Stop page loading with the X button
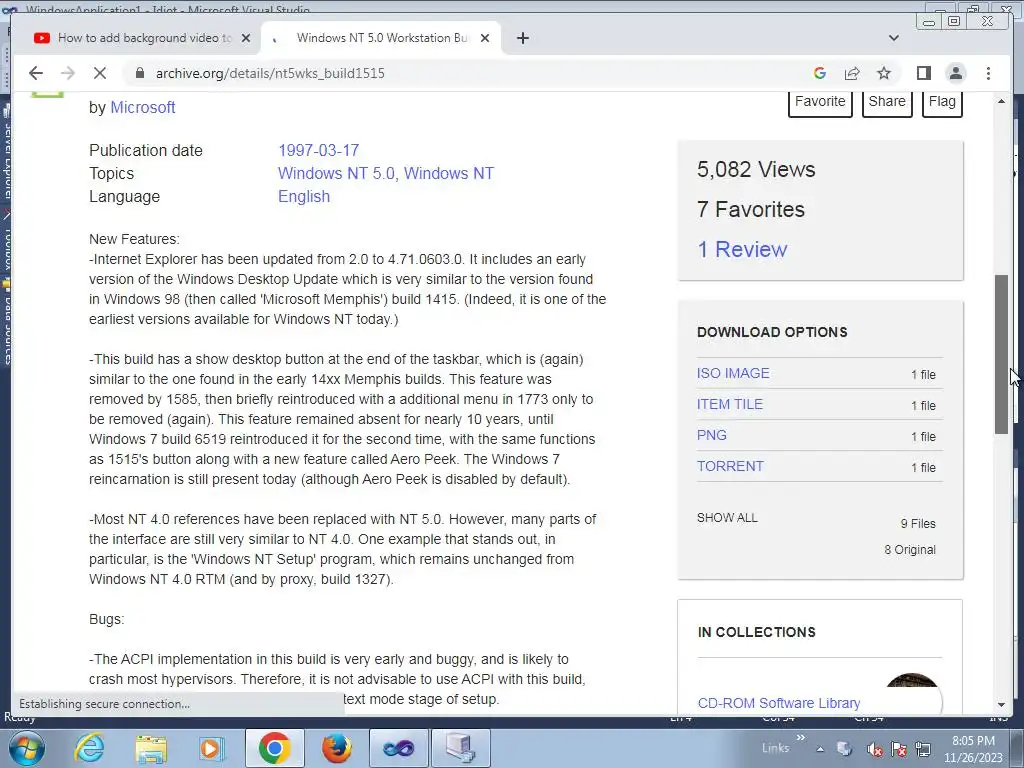The width and height of the screenshot is (1024, 768). point(99,73)
